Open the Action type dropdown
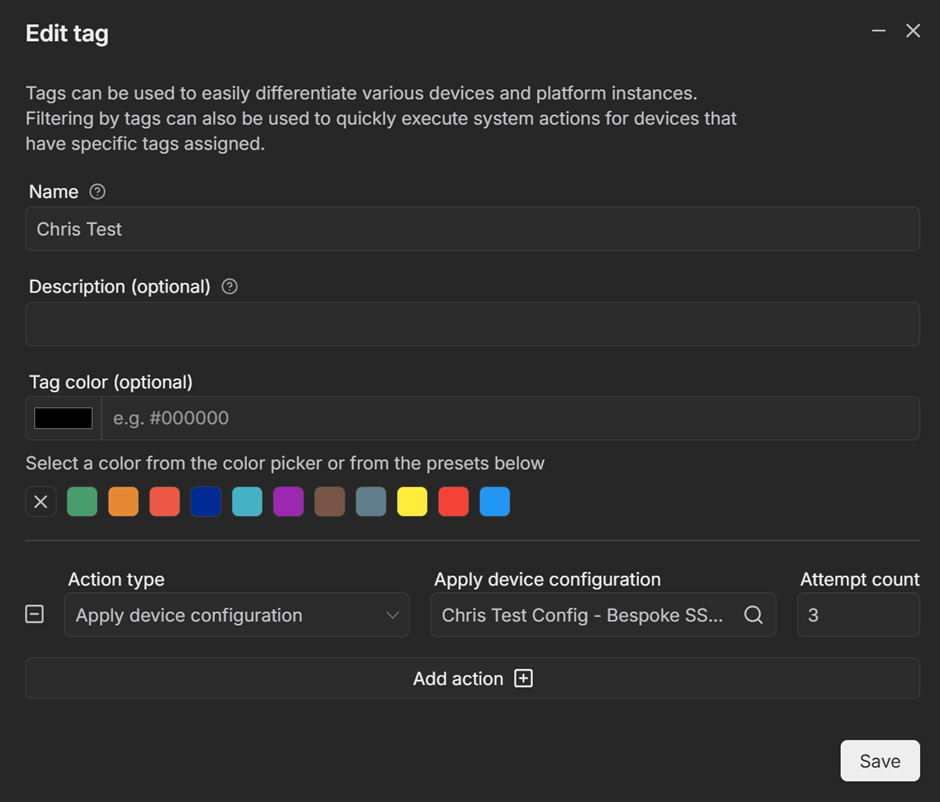Image resolution: width=940 pixels, height=802 pixels. tap(237, 615)
